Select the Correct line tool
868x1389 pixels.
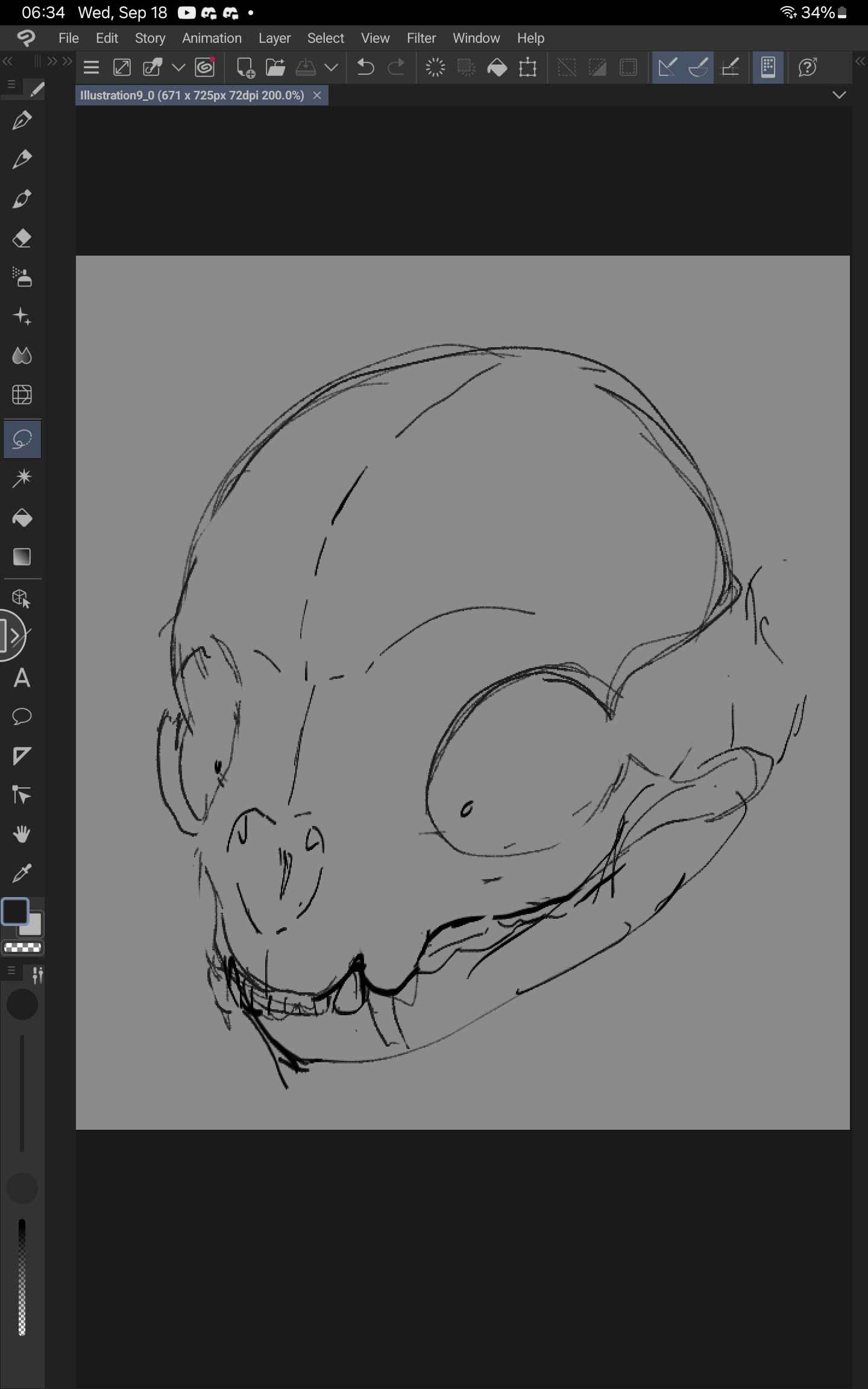22,795
